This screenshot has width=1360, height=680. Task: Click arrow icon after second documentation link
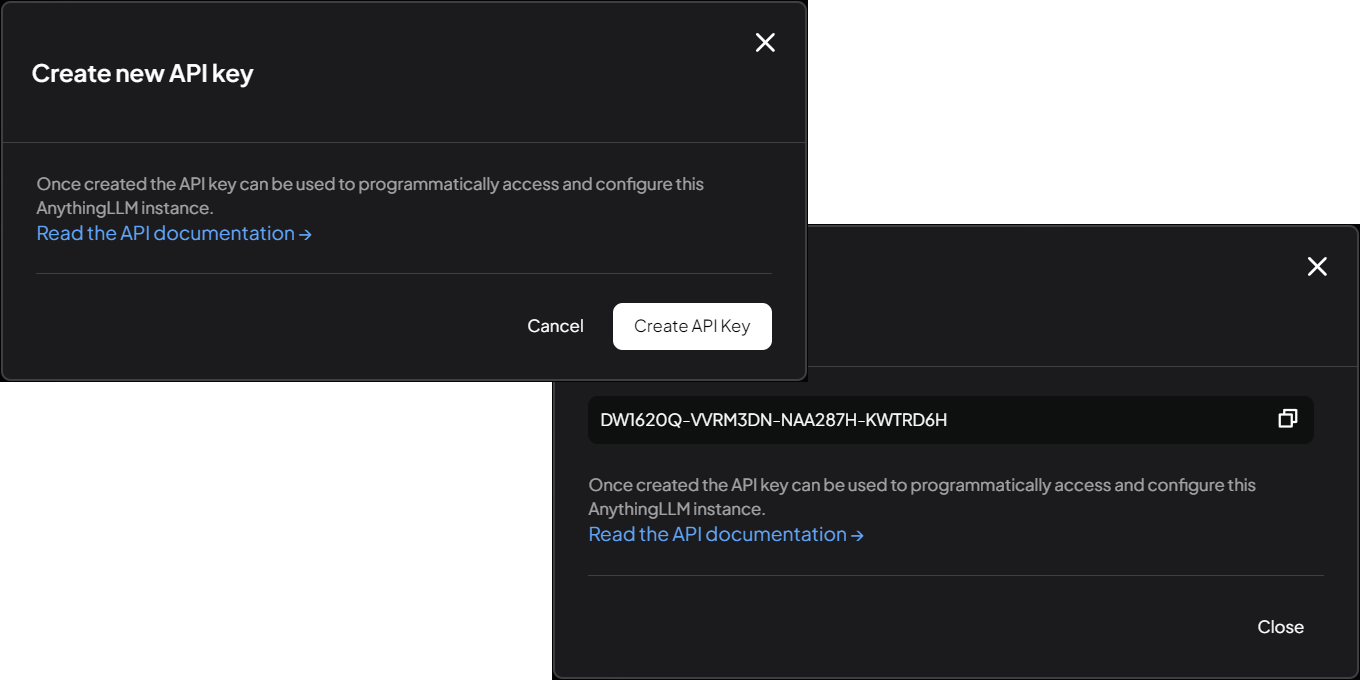tap(857, 535)
